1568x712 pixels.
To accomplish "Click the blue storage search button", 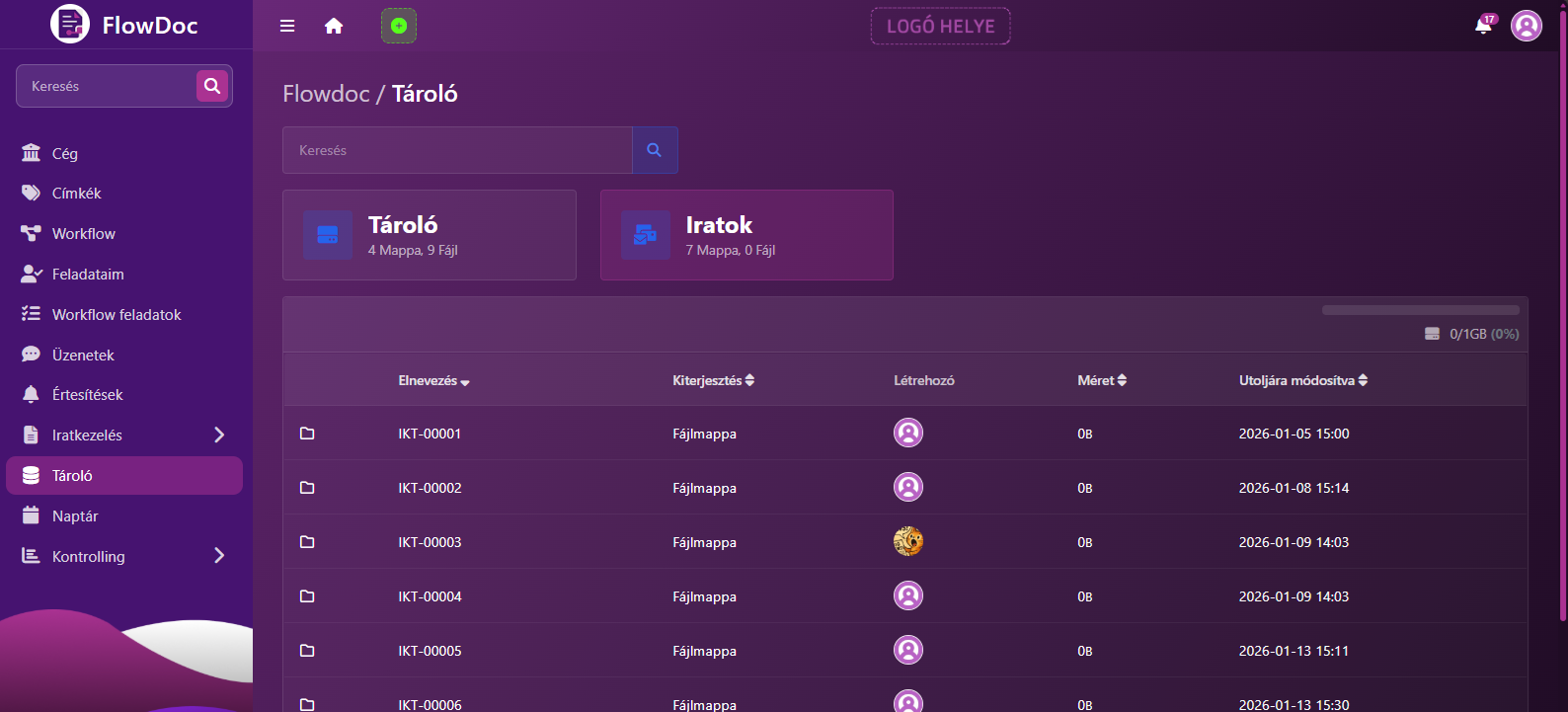I will [654, 150].
